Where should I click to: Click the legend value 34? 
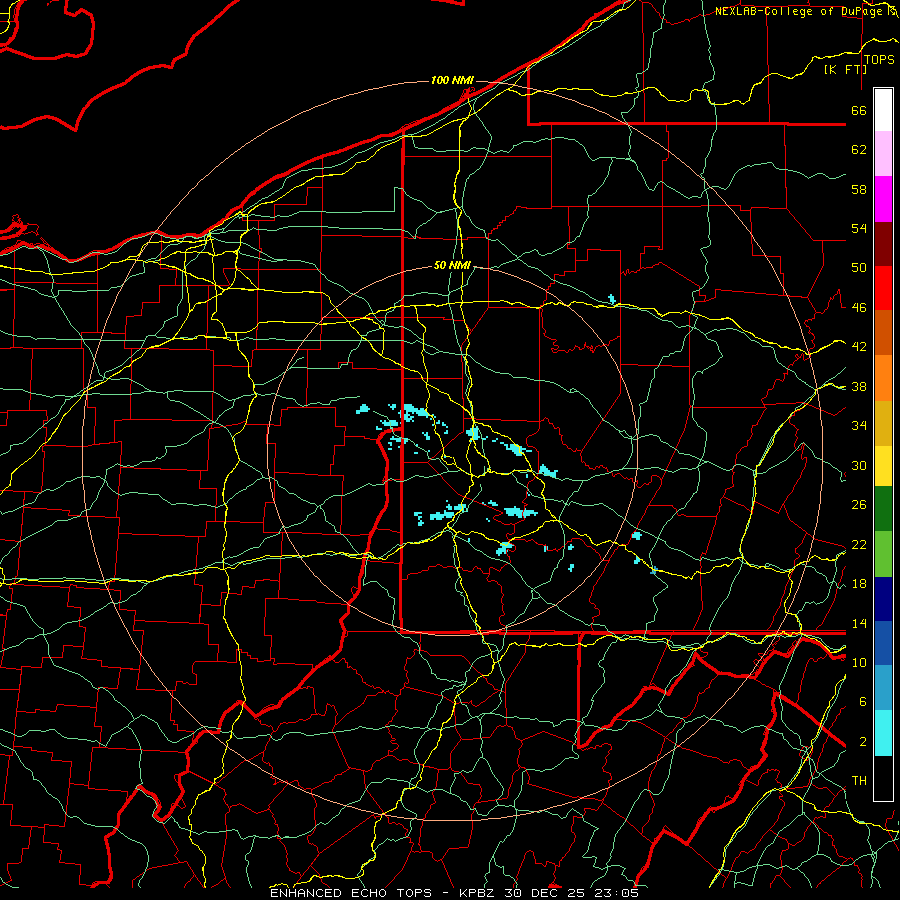pyautogui.click(x=859, y=426)
